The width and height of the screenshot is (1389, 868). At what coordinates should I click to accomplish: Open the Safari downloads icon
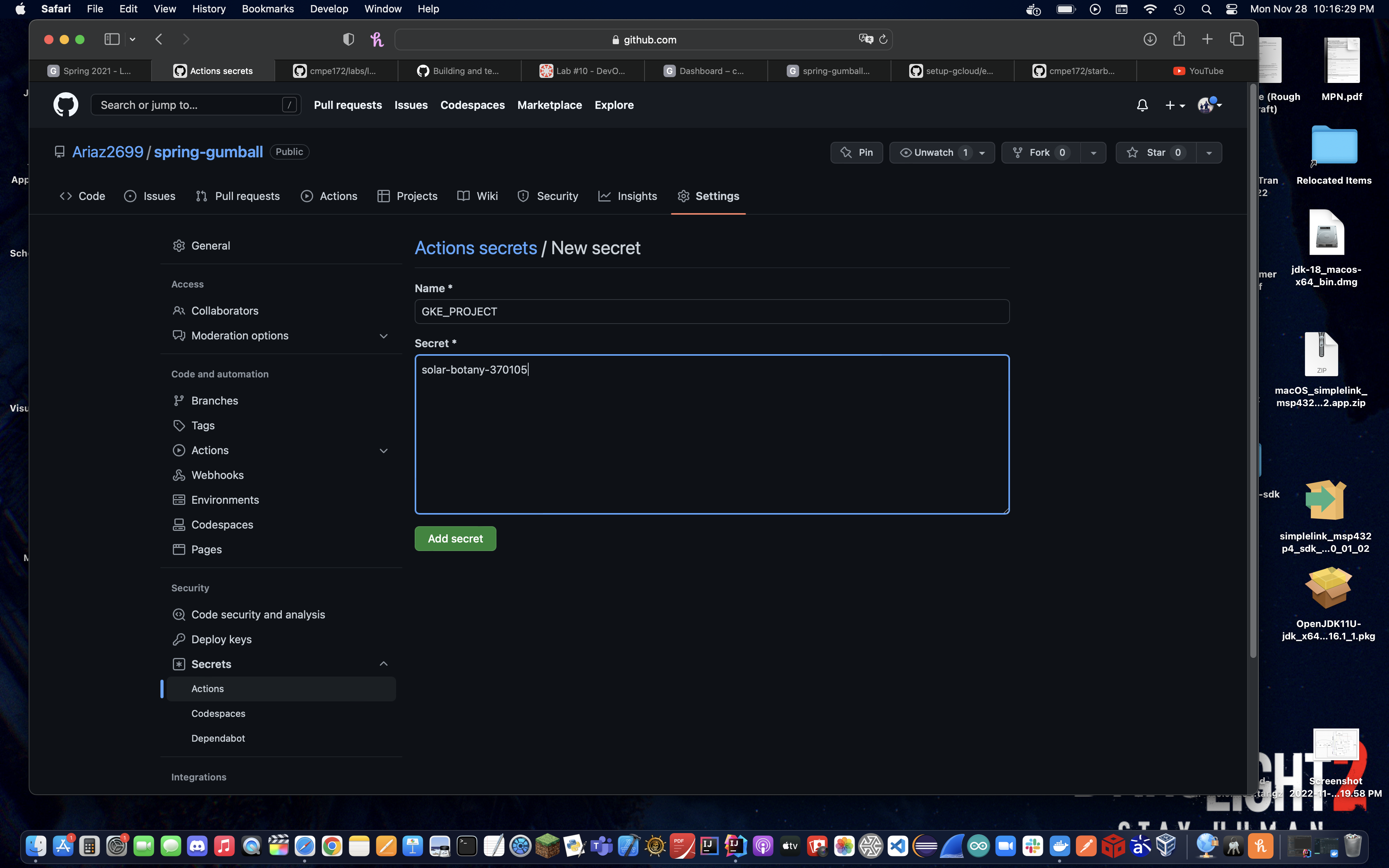pyautogui.click(x=1149, y=39)
